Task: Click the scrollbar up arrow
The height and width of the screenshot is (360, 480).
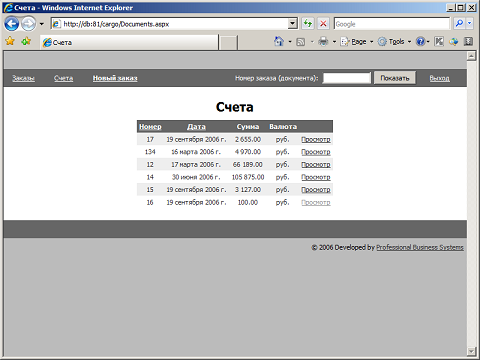Action: pos(471,56)
